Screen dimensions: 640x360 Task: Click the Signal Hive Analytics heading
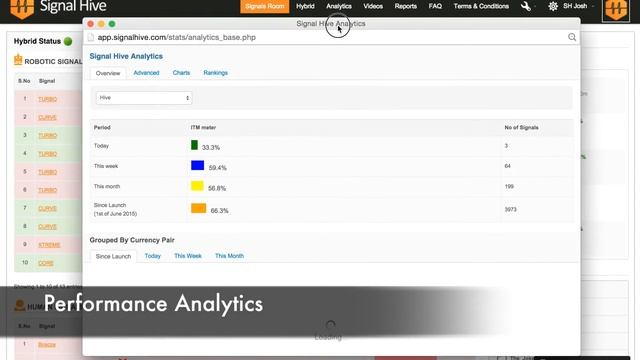pyautogui.click(x=126, y=56)
